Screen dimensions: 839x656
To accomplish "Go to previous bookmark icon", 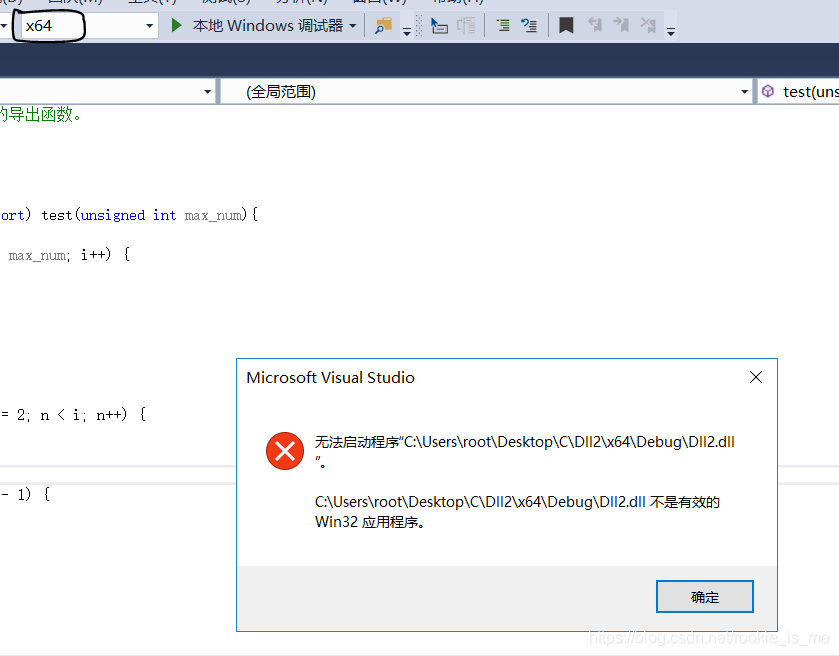I will [594, 25].
